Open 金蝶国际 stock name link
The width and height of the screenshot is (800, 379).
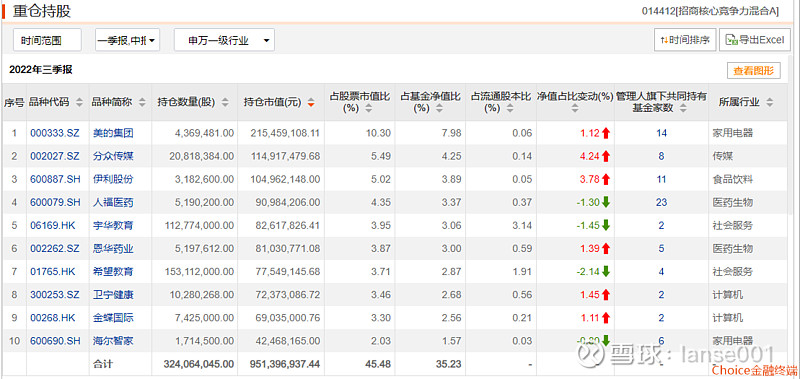113,318
